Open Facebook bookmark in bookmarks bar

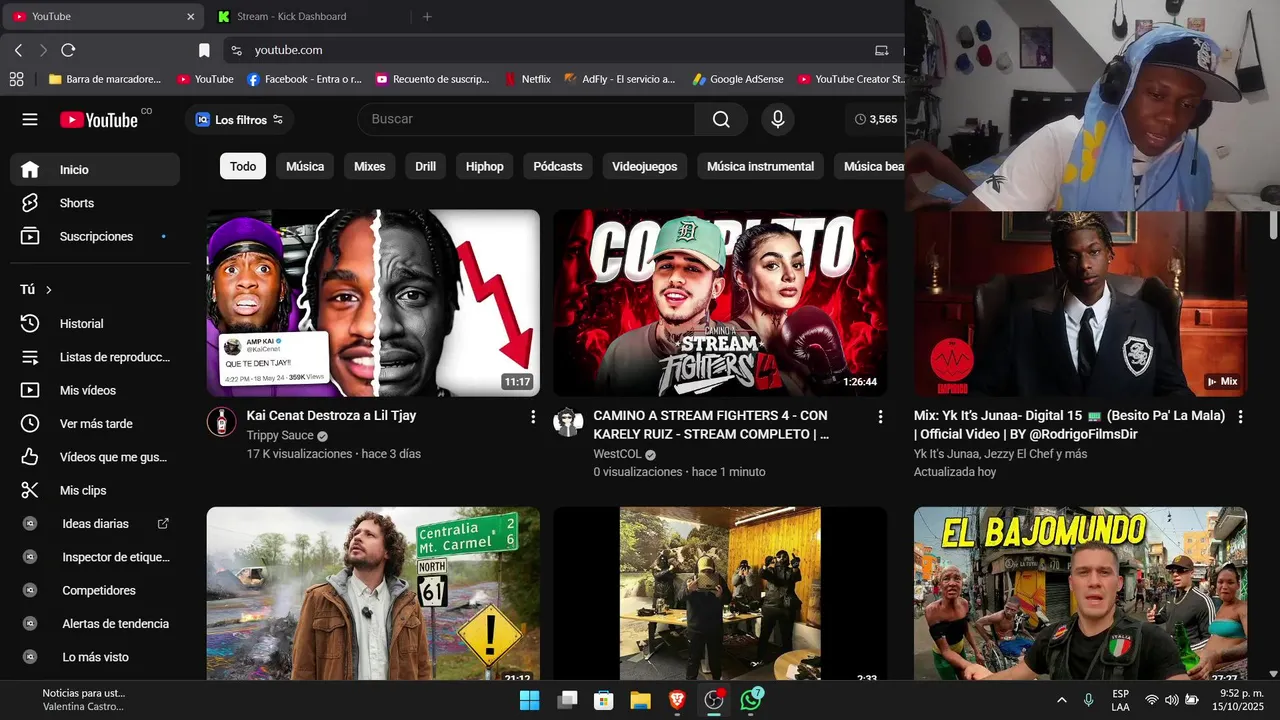click(x=304, y=79)
